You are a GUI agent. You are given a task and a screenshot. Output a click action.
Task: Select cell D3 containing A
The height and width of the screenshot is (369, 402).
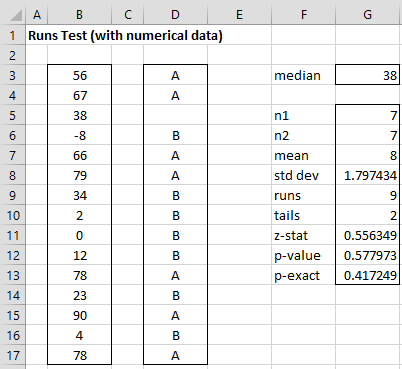pos(176,75)
